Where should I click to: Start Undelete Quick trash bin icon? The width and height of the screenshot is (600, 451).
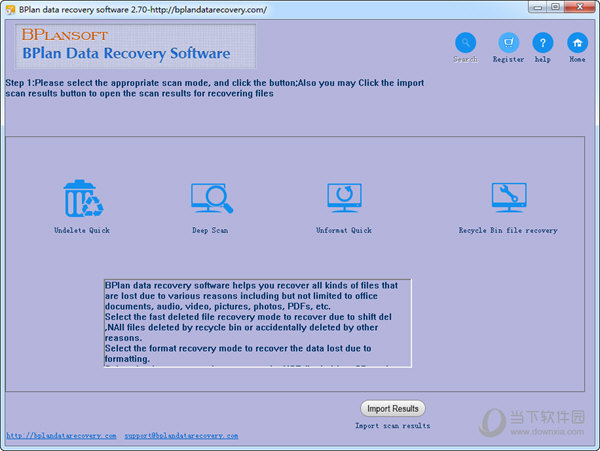(x=83, y=199)
